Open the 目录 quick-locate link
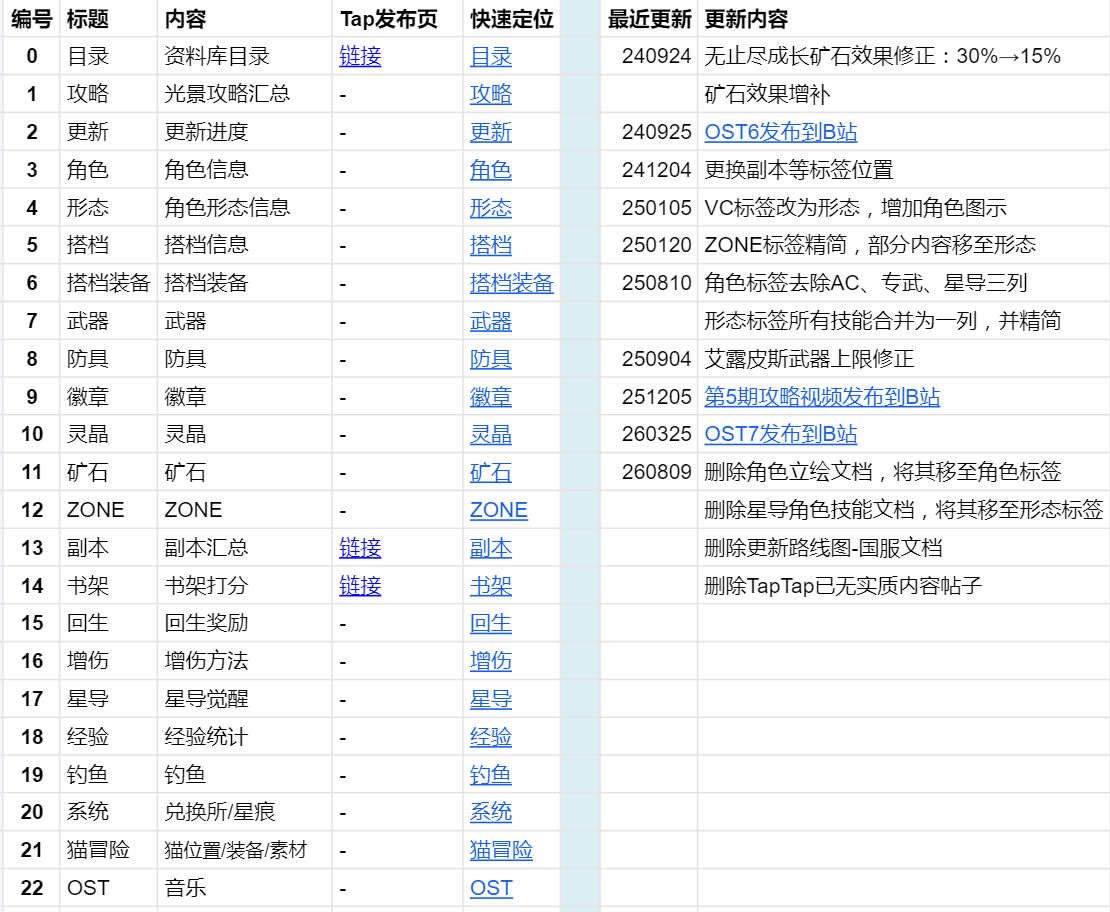This screenshot has width=1110, height=912. 491,57
